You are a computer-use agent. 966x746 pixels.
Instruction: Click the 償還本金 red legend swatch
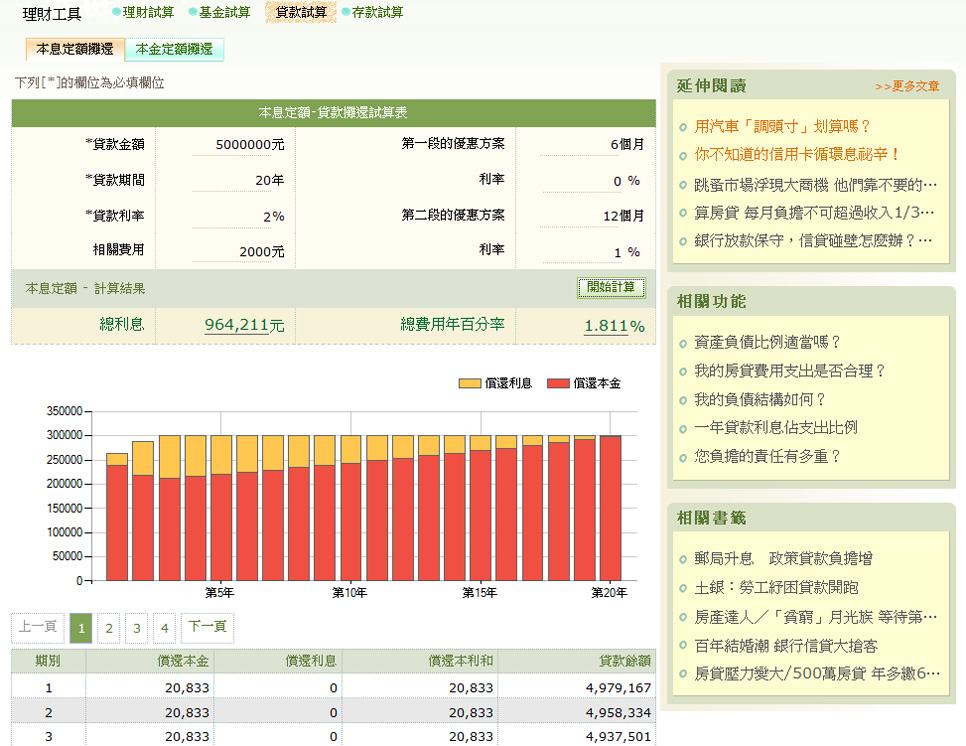click(x=558, y=384)
